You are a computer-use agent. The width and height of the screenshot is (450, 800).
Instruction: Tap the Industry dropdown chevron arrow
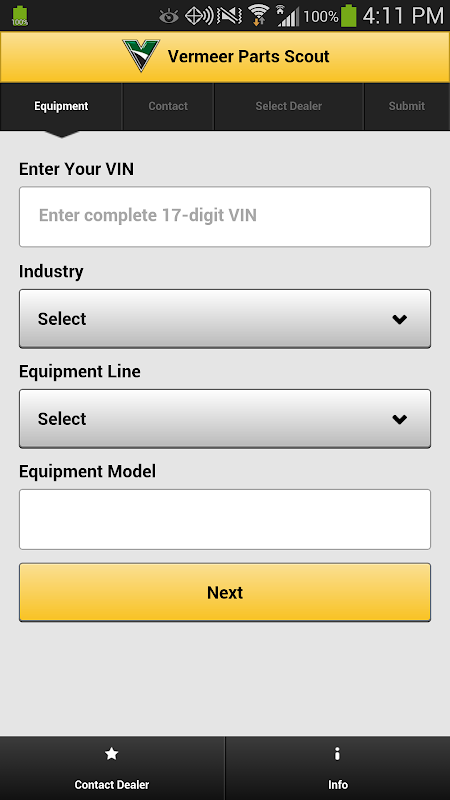click(399, 319)
